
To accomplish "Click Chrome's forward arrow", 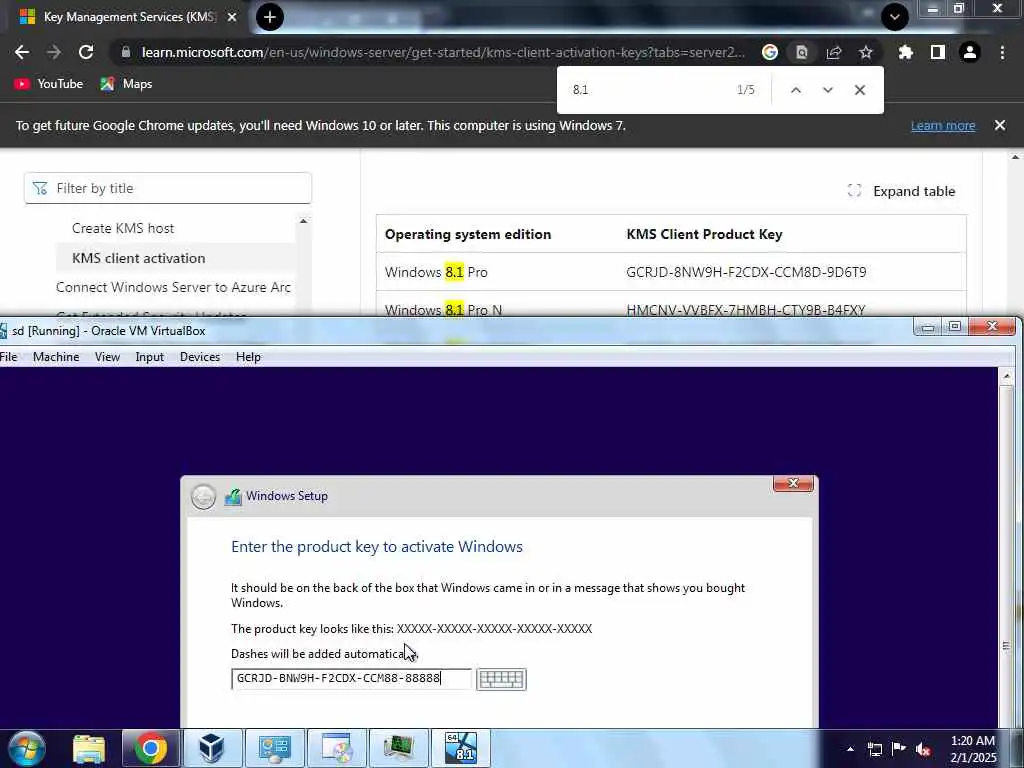I will click(54, 52).
